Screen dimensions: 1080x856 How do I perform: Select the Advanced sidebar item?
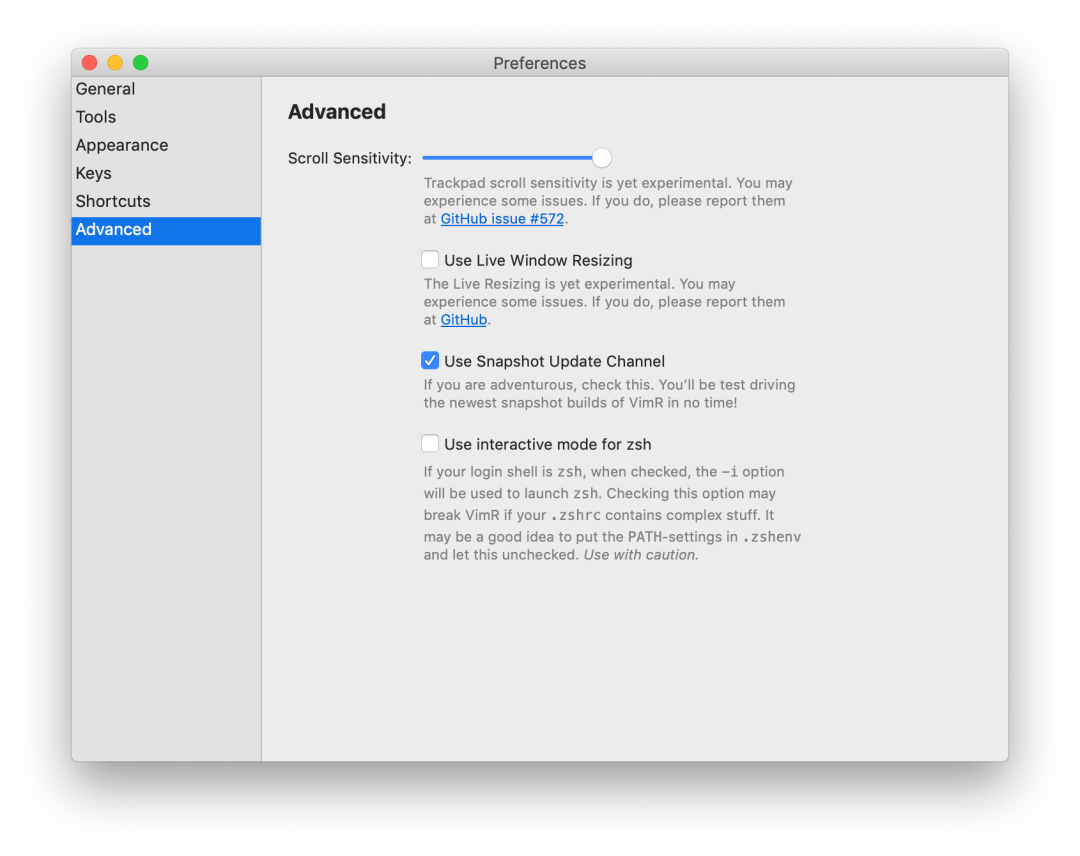tap(166, 230)
